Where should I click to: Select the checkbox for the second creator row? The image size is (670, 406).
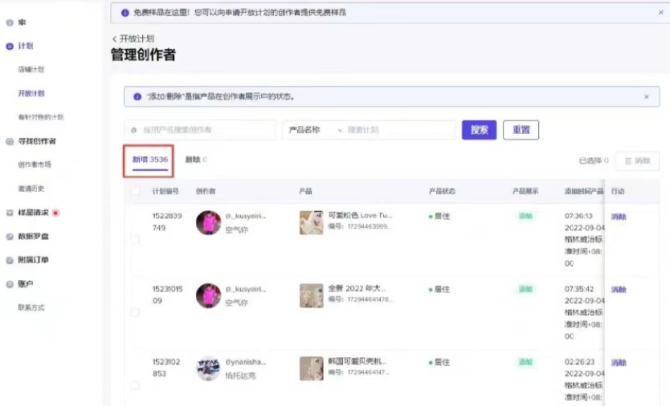pyautogui.click(x=135, y=311)
